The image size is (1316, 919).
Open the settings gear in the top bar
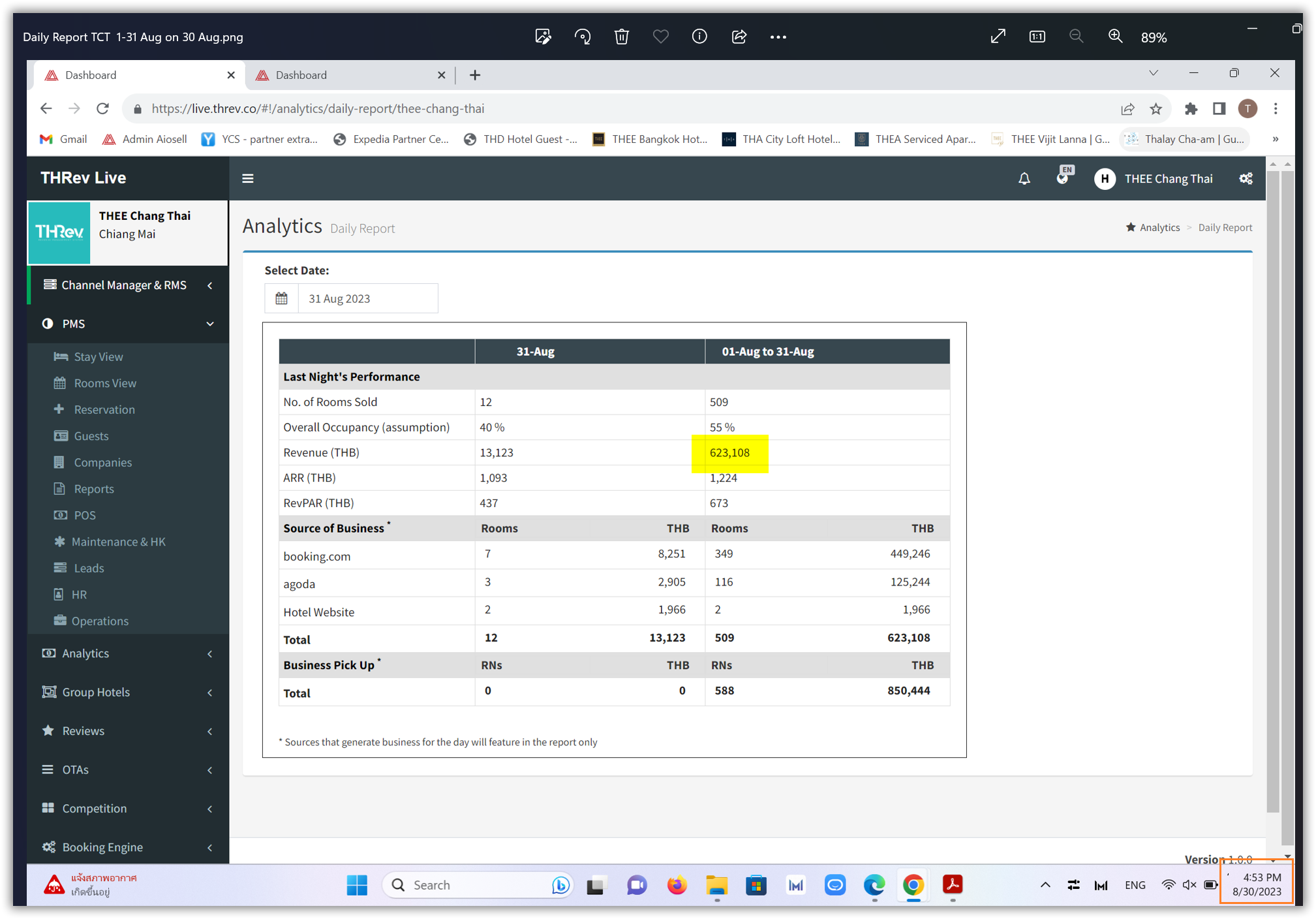click(x=1246, y=178)
